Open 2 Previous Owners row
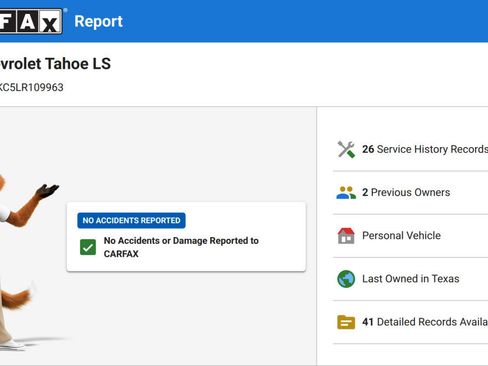Viewport: 488px width, 366px height. pyautogui.click(x=411, y=193)
